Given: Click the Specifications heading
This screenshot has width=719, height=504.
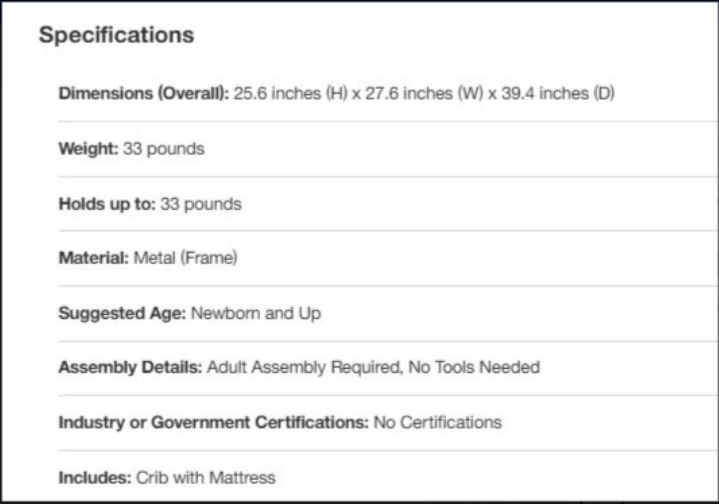Looking at the screenshot, I should (x=116, y=35).
